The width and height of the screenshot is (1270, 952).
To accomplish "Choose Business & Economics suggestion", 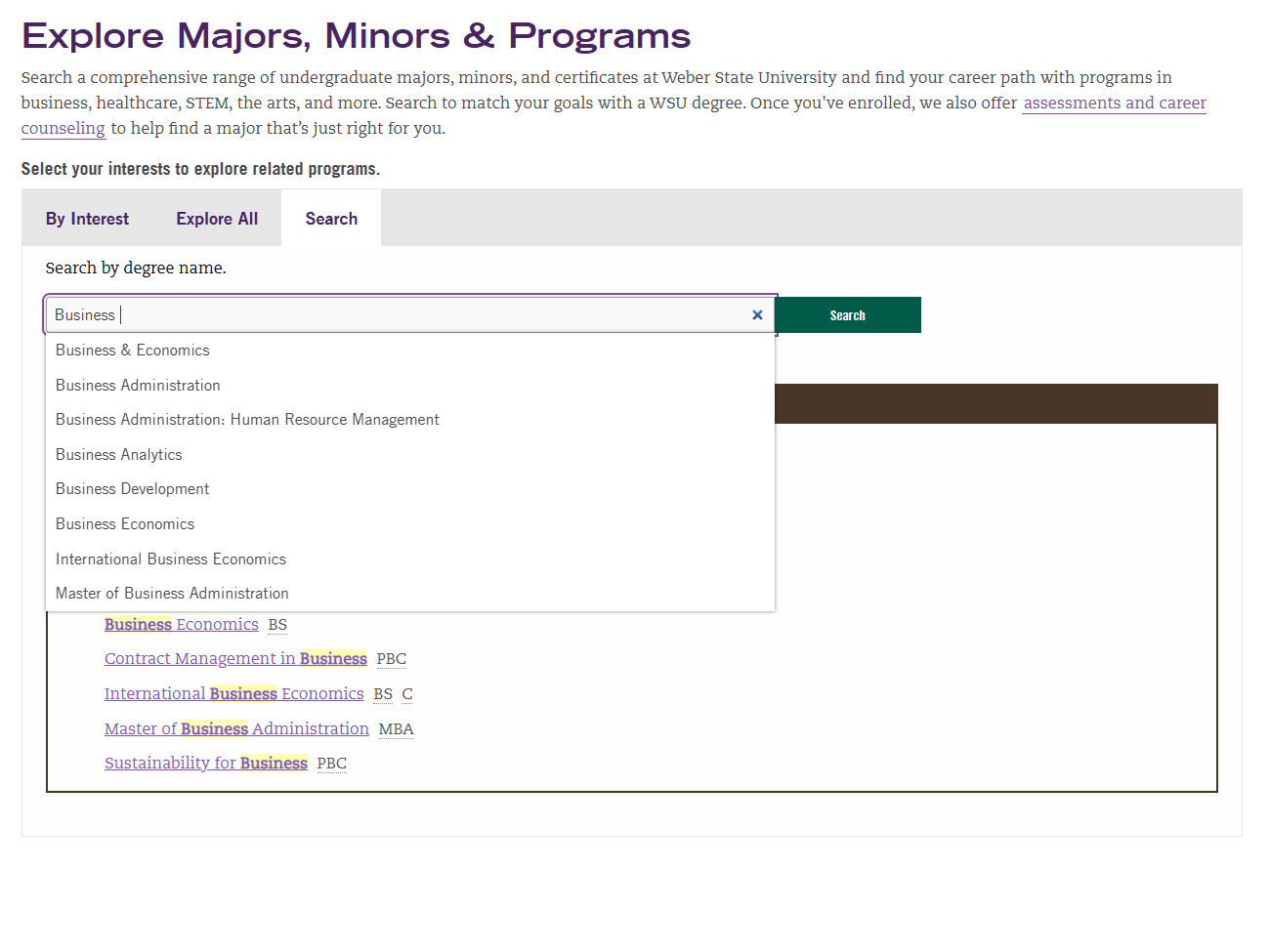I will [410, 351].
